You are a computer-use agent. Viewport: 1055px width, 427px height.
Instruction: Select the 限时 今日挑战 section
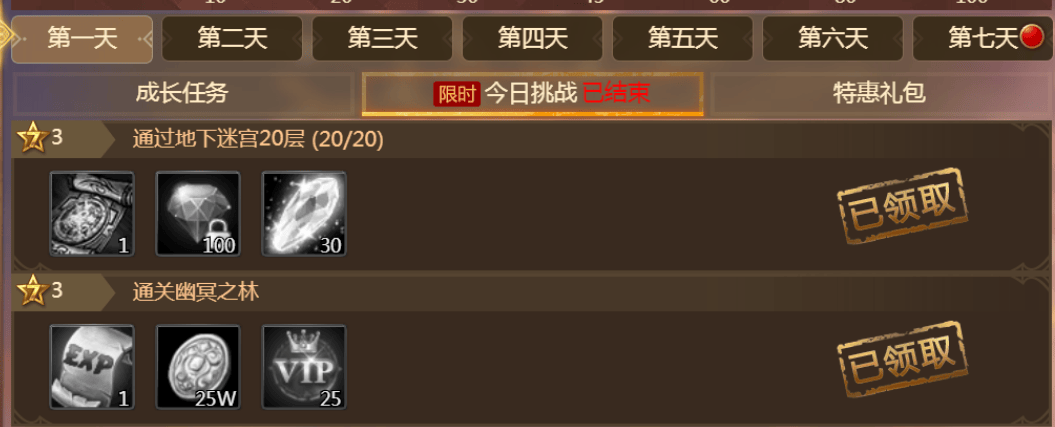click(533, 94)
